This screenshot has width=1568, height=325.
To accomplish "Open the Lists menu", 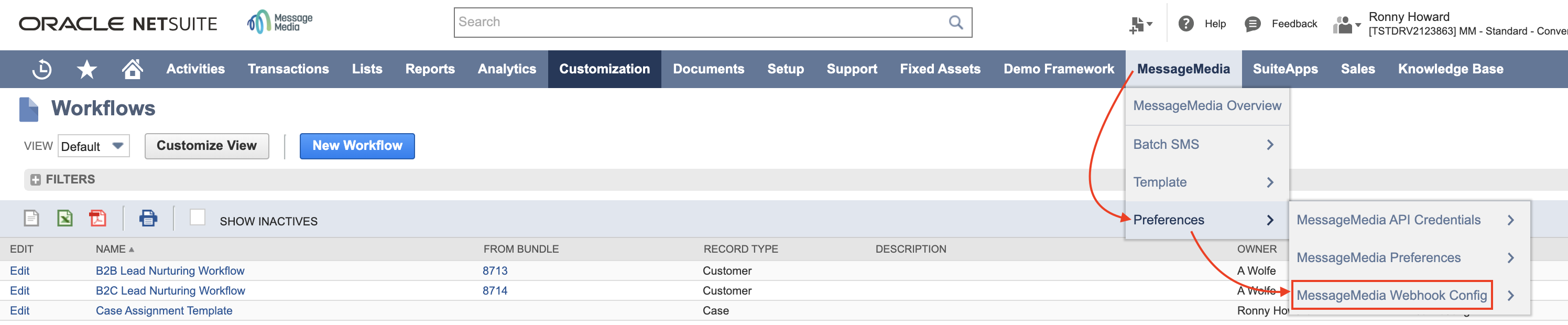I will pyautogui.click(x=367, y=69).
